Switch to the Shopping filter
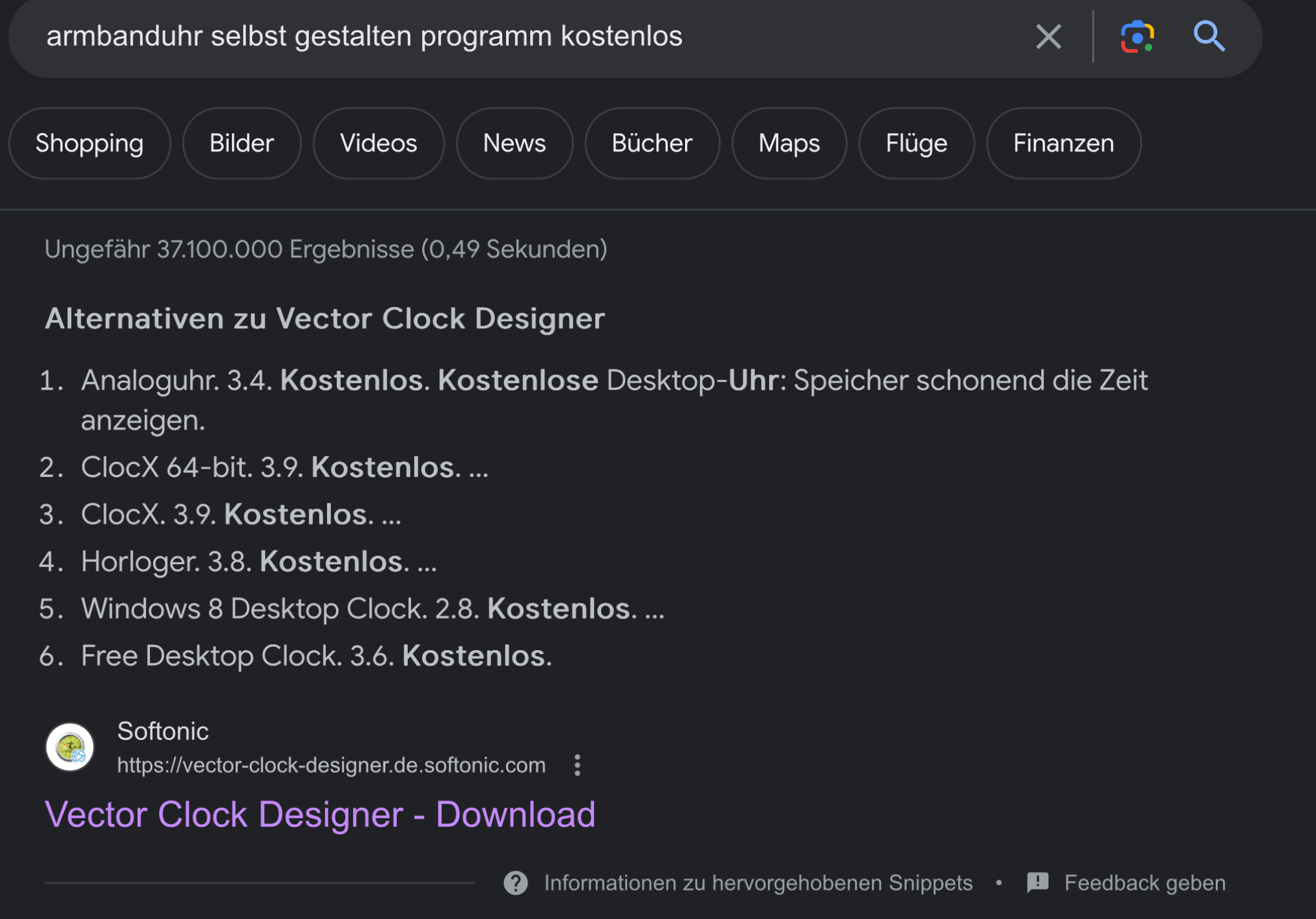 click(x=89, y=143)
